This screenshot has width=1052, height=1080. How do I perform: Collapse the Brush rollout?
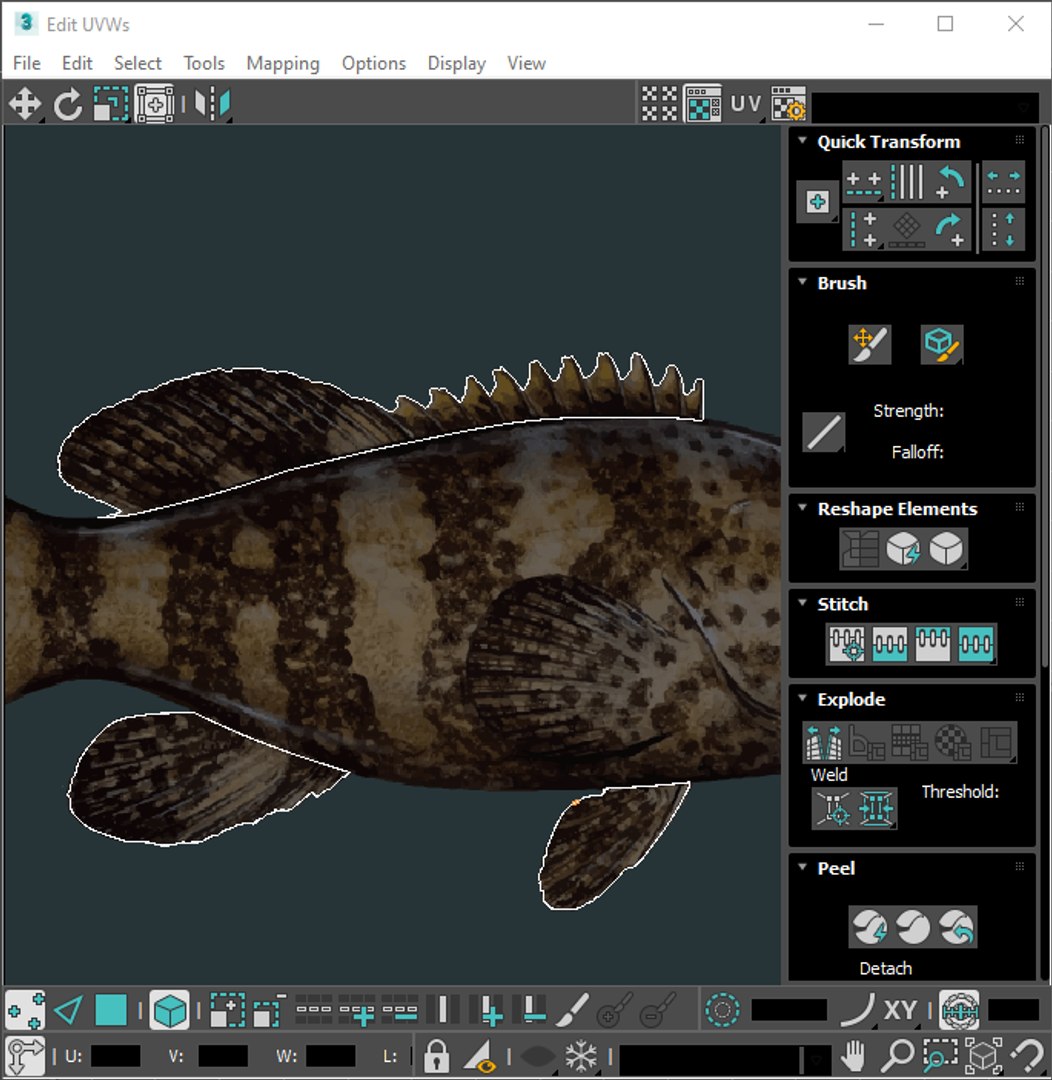(802, 282)
